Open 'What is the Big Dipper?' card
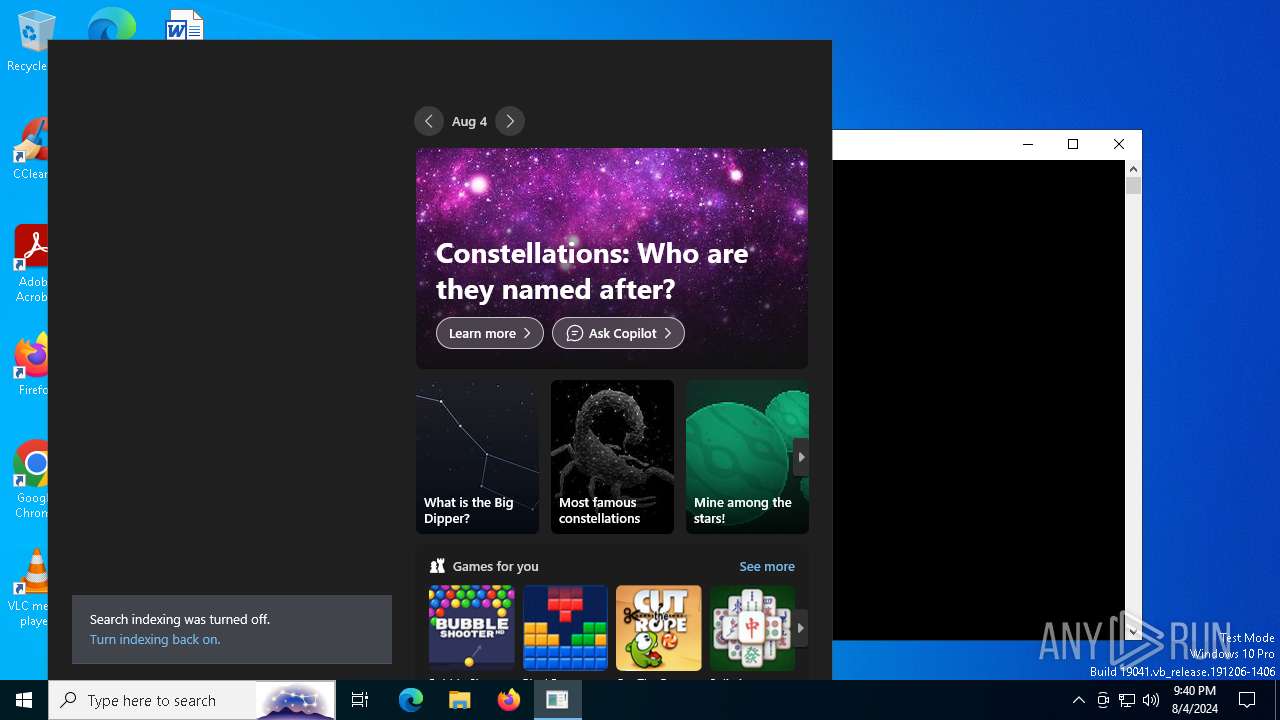This screenshot has height=720, width=1280. point(477,456)
